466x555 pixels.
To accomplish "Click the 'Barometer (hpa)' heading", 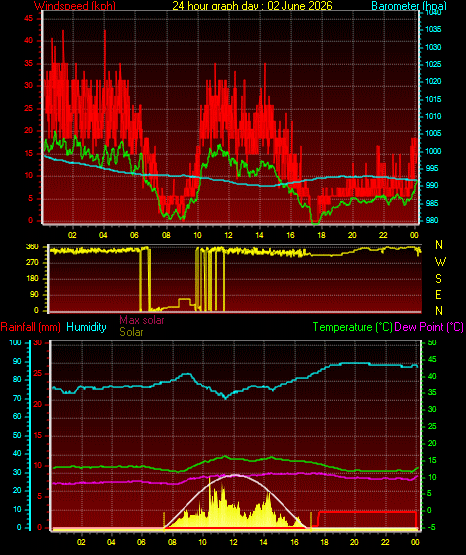I will pyautogui.click(x=409, y=5).
